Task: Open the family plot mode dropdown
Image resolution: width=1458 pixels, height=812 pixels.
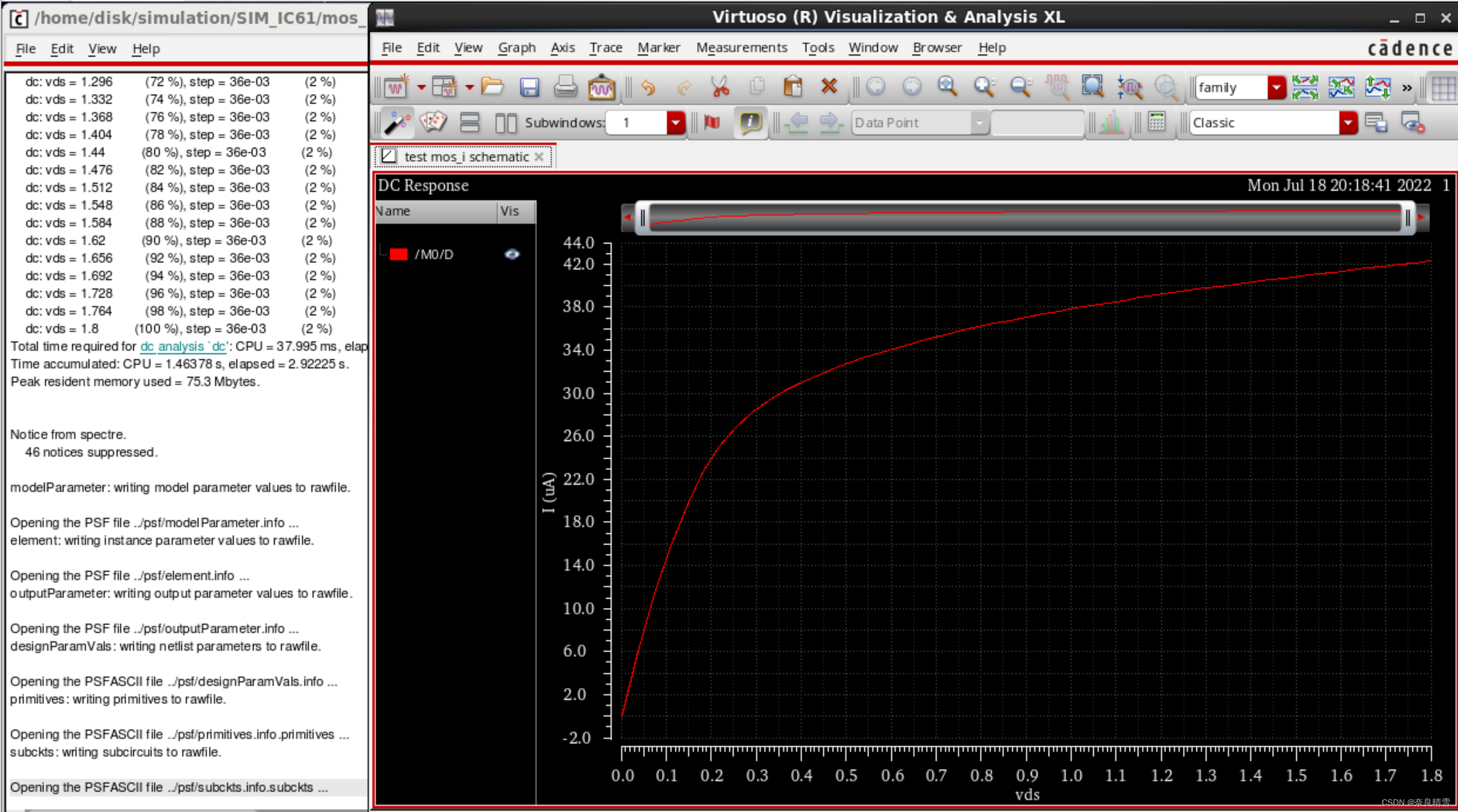Action: (1276, 88)
